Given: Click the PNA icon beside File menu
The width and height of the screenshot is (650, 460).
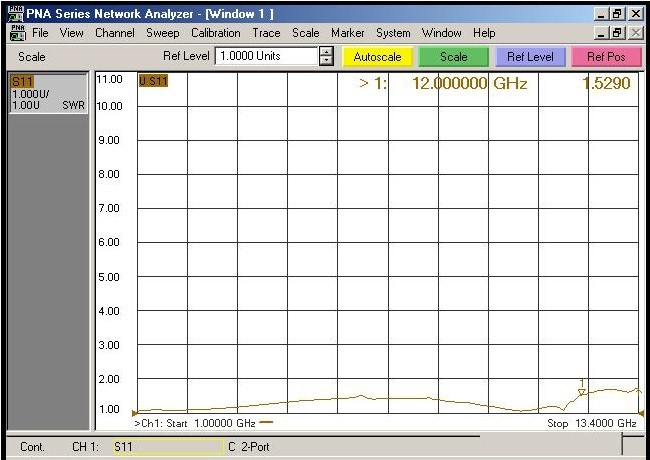Looking at the screenshot, I should [x=18, y=33].
